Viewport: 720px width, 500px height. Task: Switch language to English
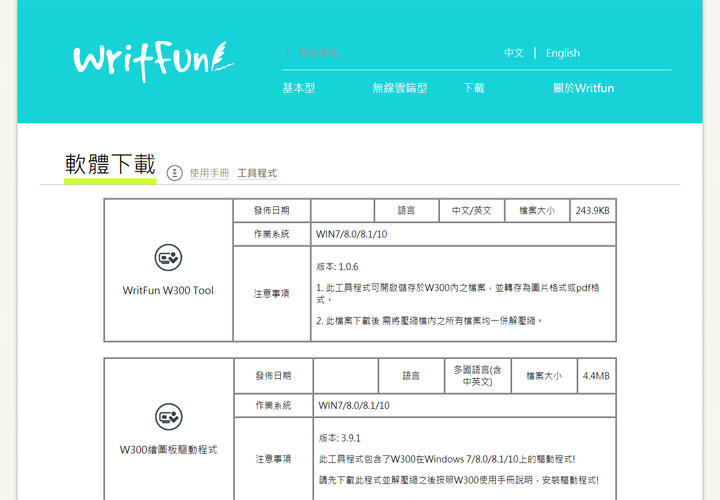pyautogui.click(x=563, y=53)
